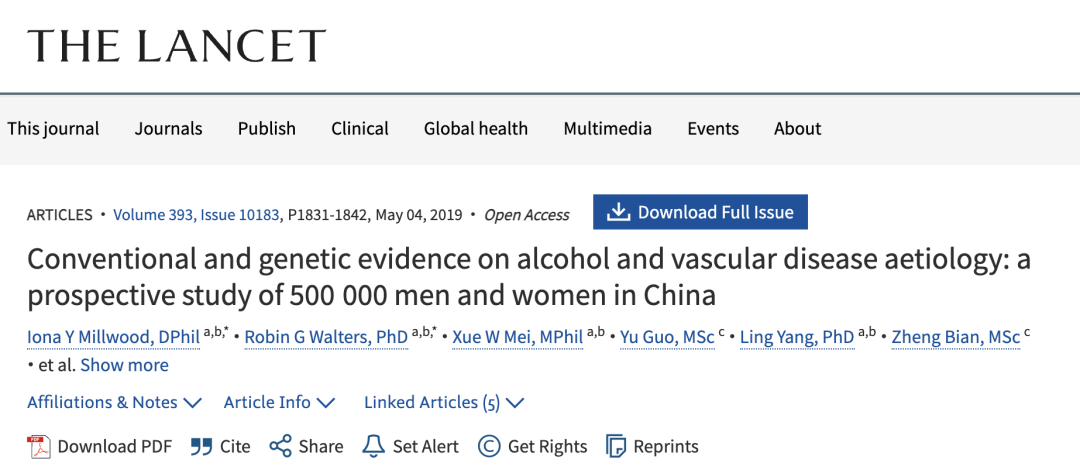Show more authors in the list
Viewport: 1080px width, 466px height.
click(x=124, y=365)
